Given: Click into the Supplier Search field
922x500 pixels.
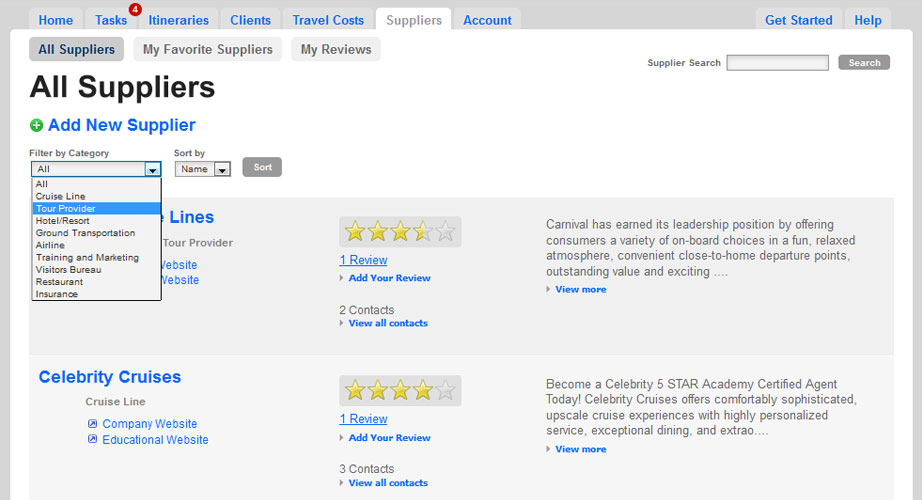Looking at the screenshot, I should coord(777,62).
